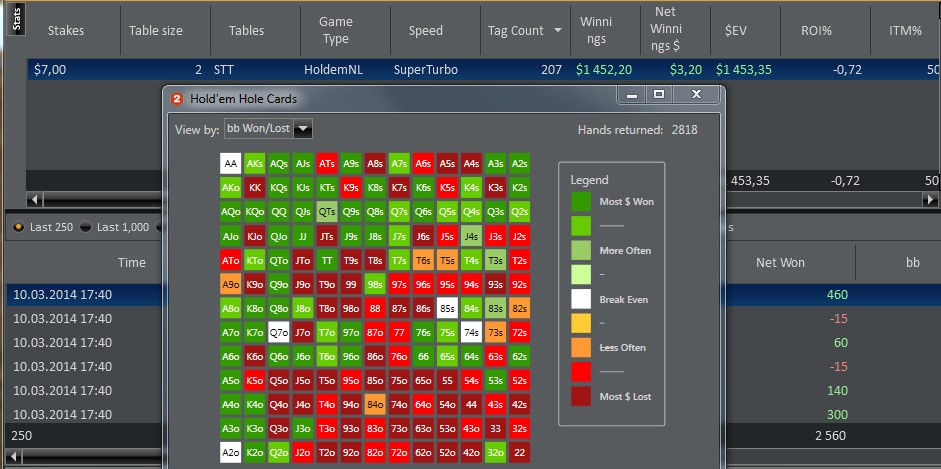Click the Net Won value 60
Screen dimensions: 941x469
(x=841, y=342)
